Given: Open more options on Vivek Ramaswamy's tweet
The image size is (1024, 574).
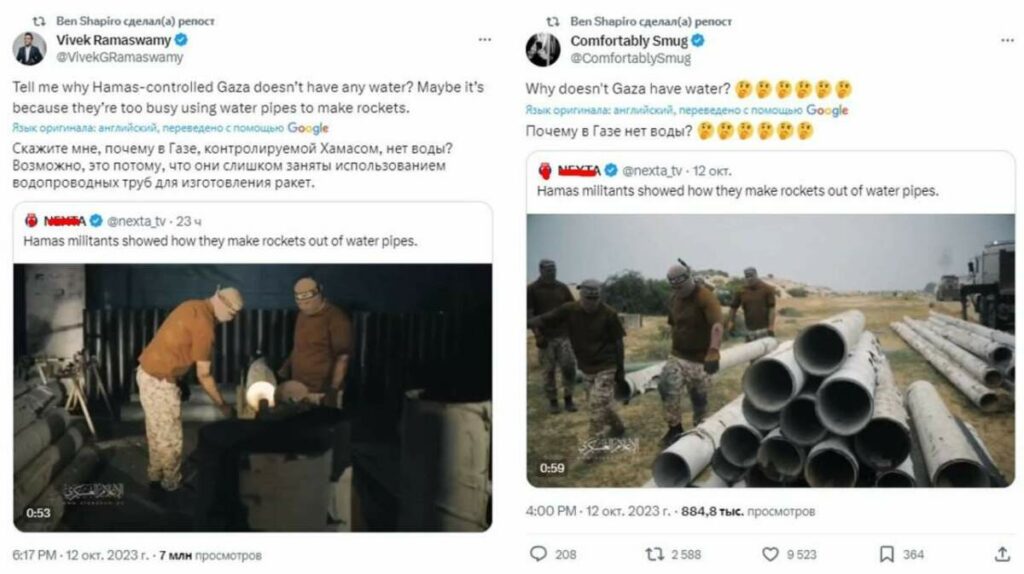Looking at the screenshot, I should (485, 40).
